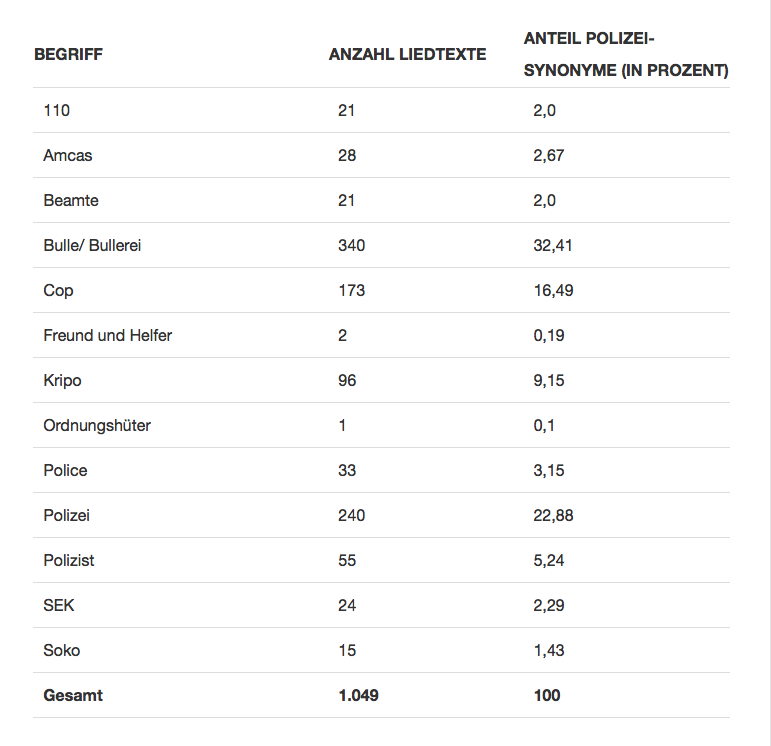
Task: Select the Freund und Helfer entry
Action: (108, 335)
